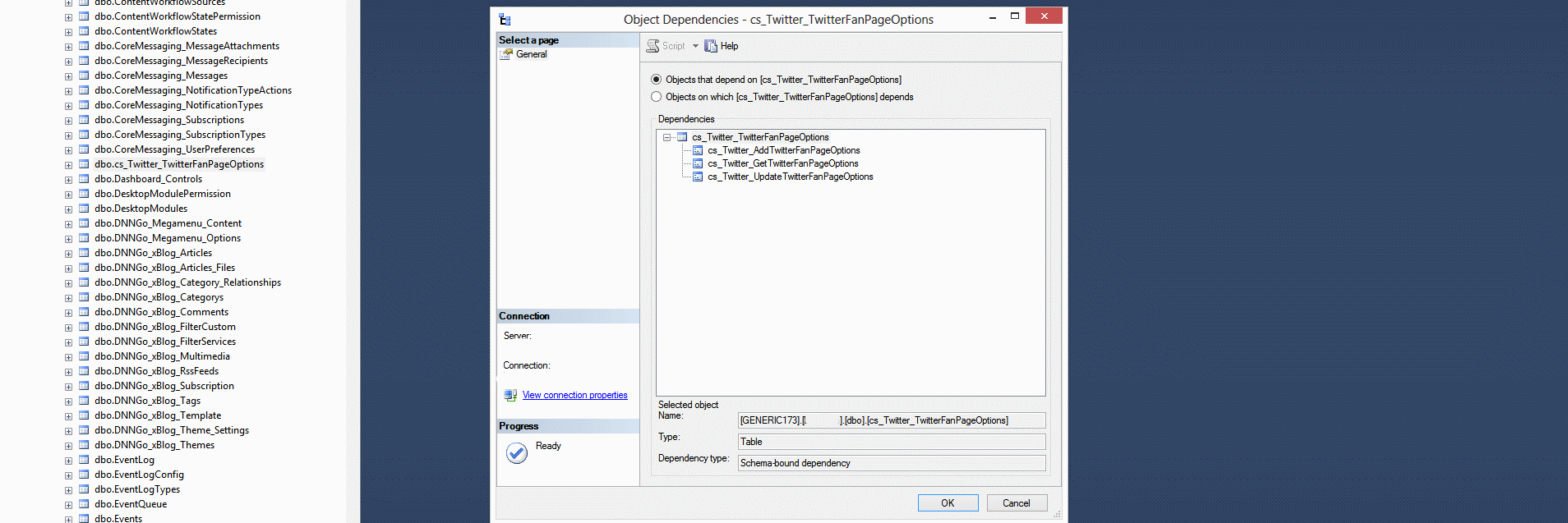The height and width of the screenshot is (523, 1568).
Task: Click the dbo.Dashboard_Controls table icon
Action: (84, 179)
